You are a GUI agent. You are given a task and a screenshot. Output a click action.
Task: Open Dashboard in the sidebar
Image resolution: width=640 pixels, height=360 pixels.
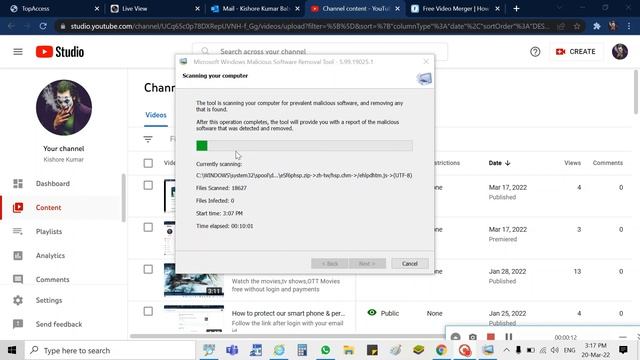(53, 184)
